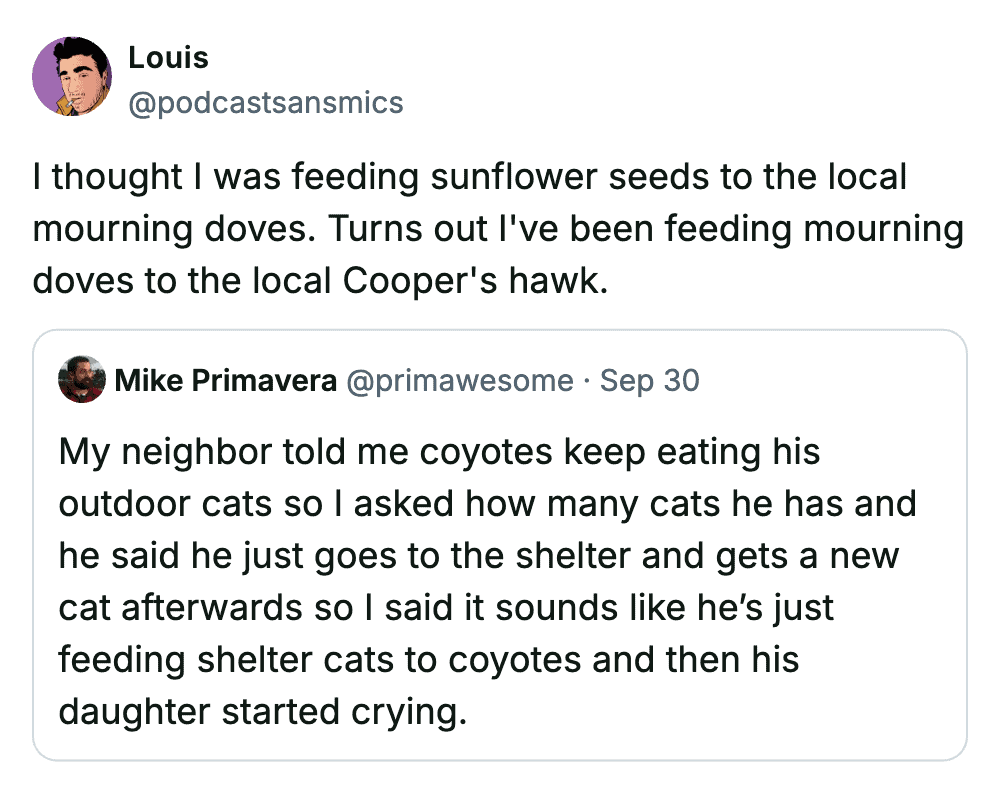Open Mike Primavera's profile name
Screen dimensions: 1000x794
pyautogui.click(x=226, y=380)
